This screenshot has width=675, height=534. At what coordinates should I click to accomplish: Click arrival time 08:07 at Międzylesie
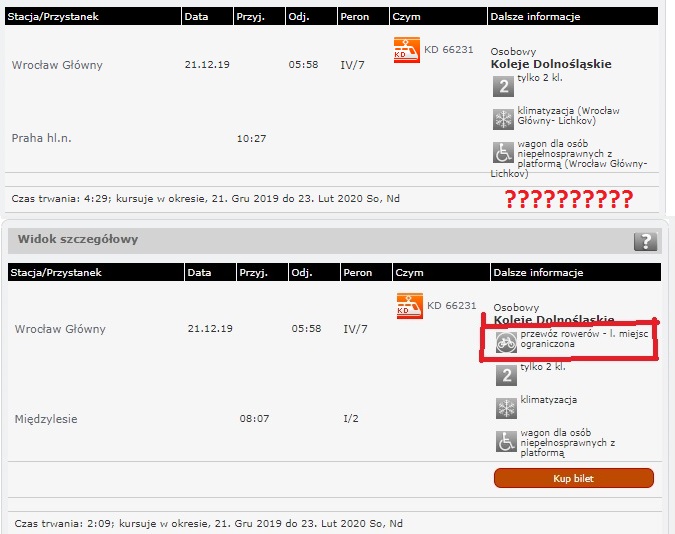[254, 419]
